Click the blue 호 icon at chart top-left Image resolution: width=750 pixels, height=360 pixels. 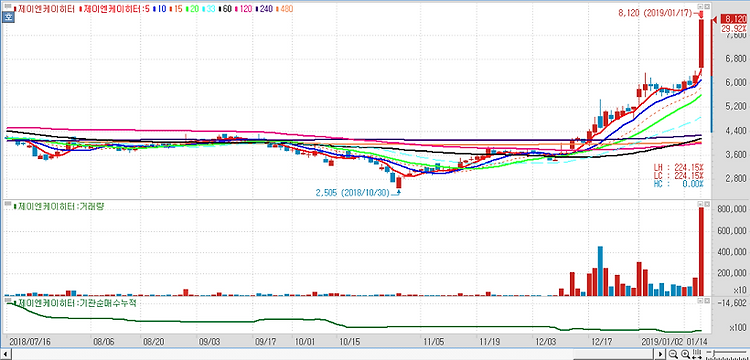(x=8, y=18)
